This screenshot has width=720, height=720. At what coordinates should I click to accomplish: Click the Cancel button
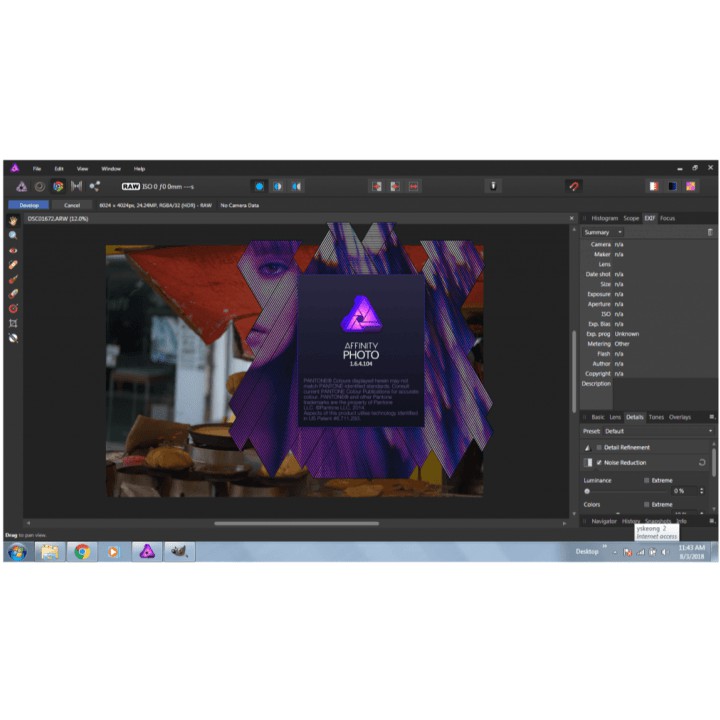click(72, 205)
